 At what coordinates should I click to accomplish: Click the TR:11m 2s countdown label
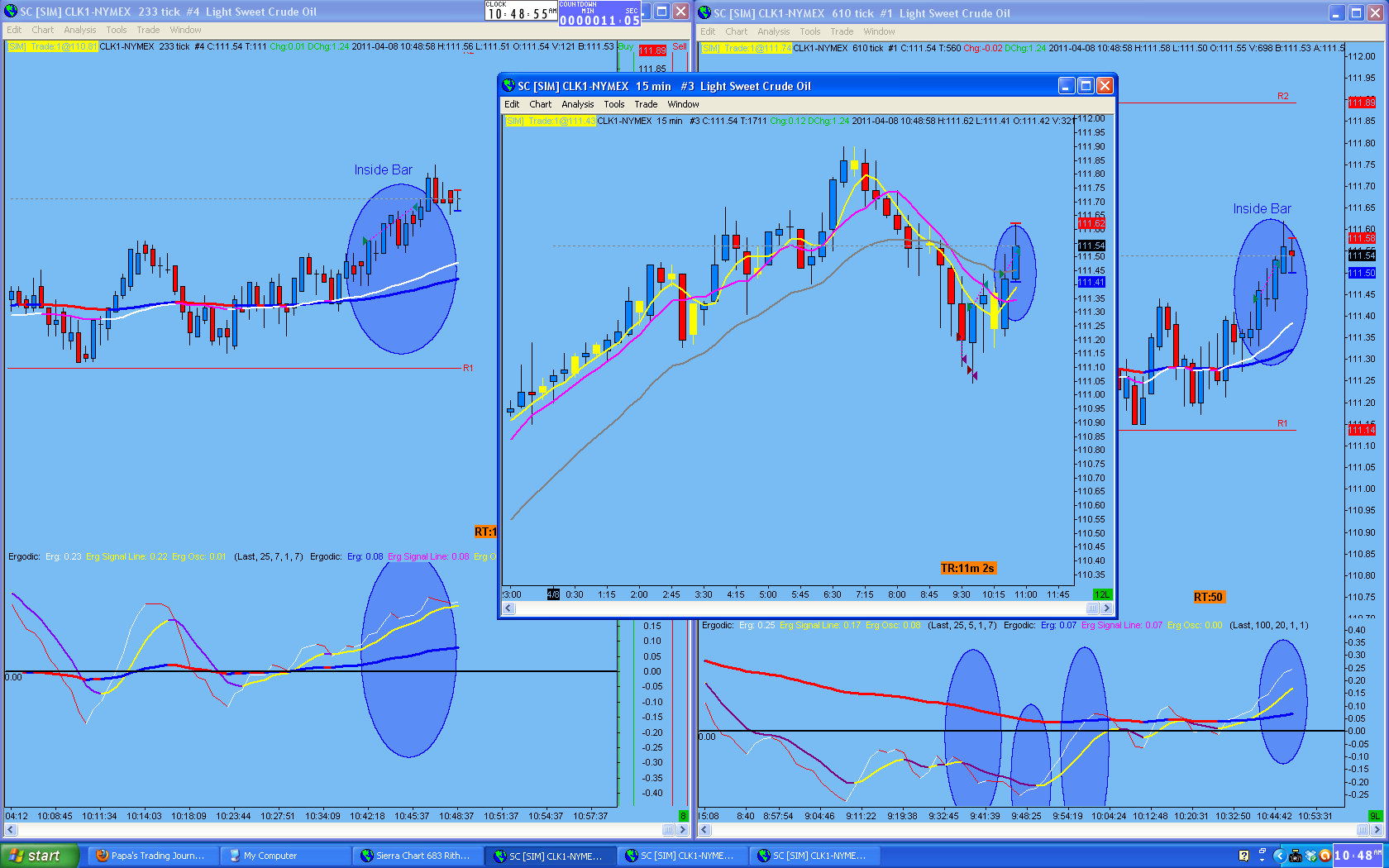tap(967, 568)
